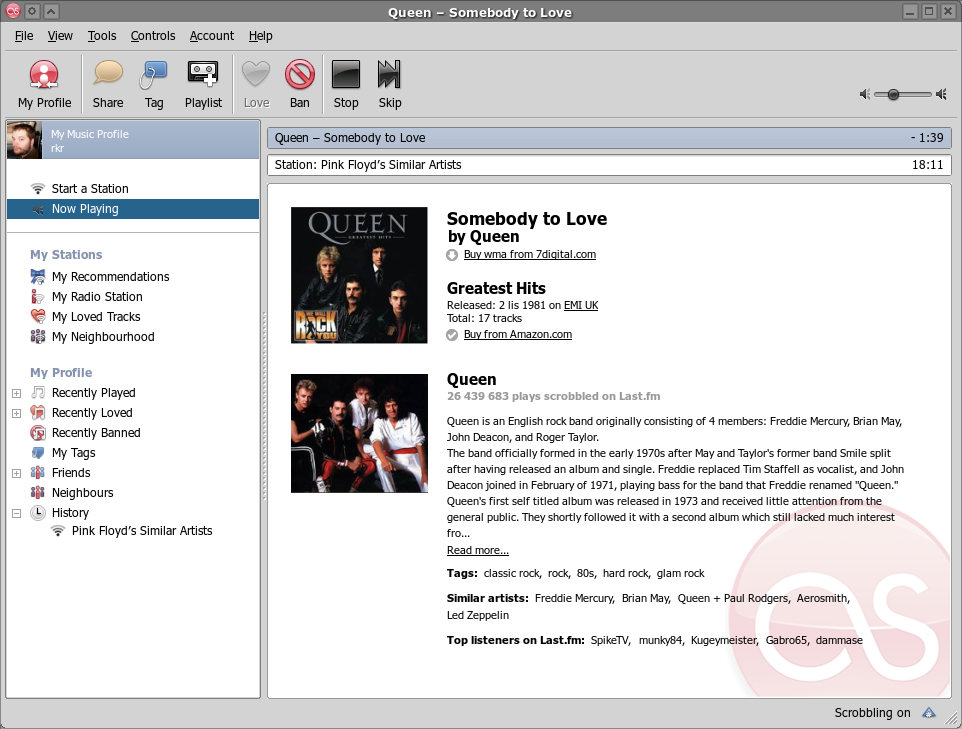Viewport: 962px width, 729px height.
Task: Open the View menu
Action: click(60, 36)
